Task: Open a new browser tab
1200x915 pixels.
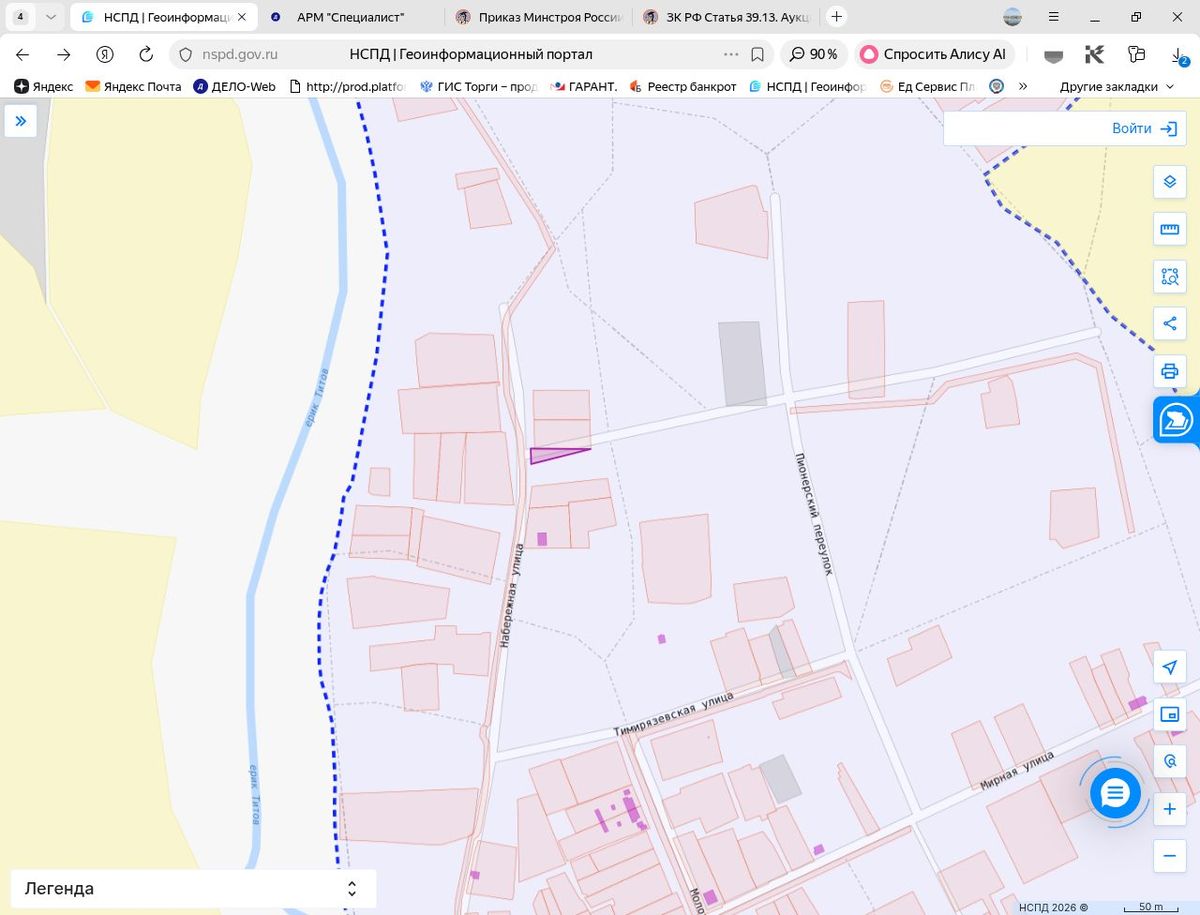Action: pos(837,16)
